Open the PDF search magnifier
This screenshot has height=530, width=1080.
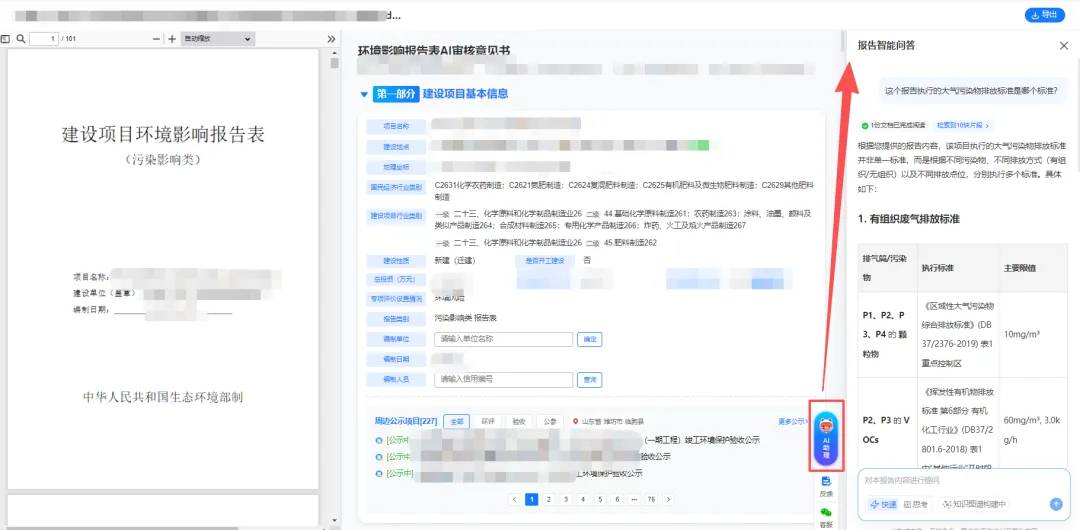(x=21, y=39)
